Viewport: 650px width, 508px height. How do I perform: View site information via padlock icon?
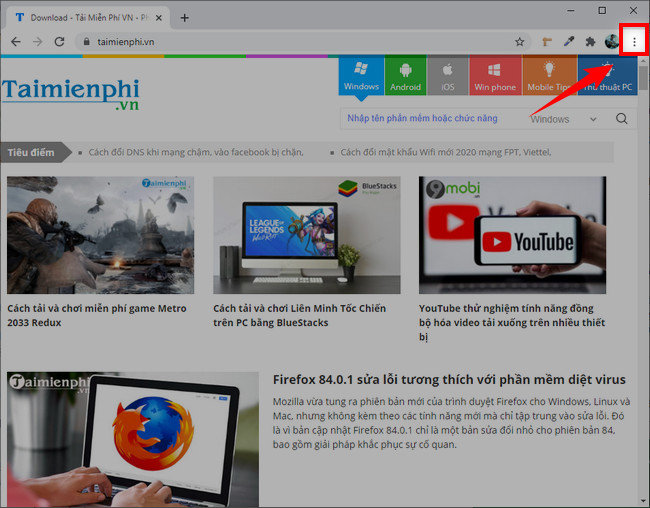[x=86, y=41]
